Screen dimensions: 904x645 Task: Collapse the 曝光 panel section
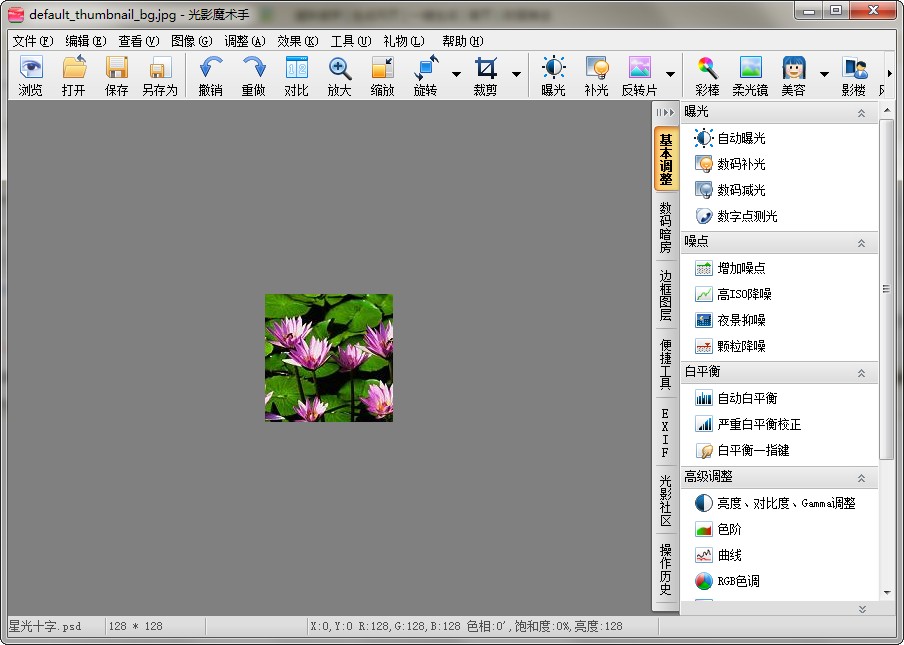point(861,113)
